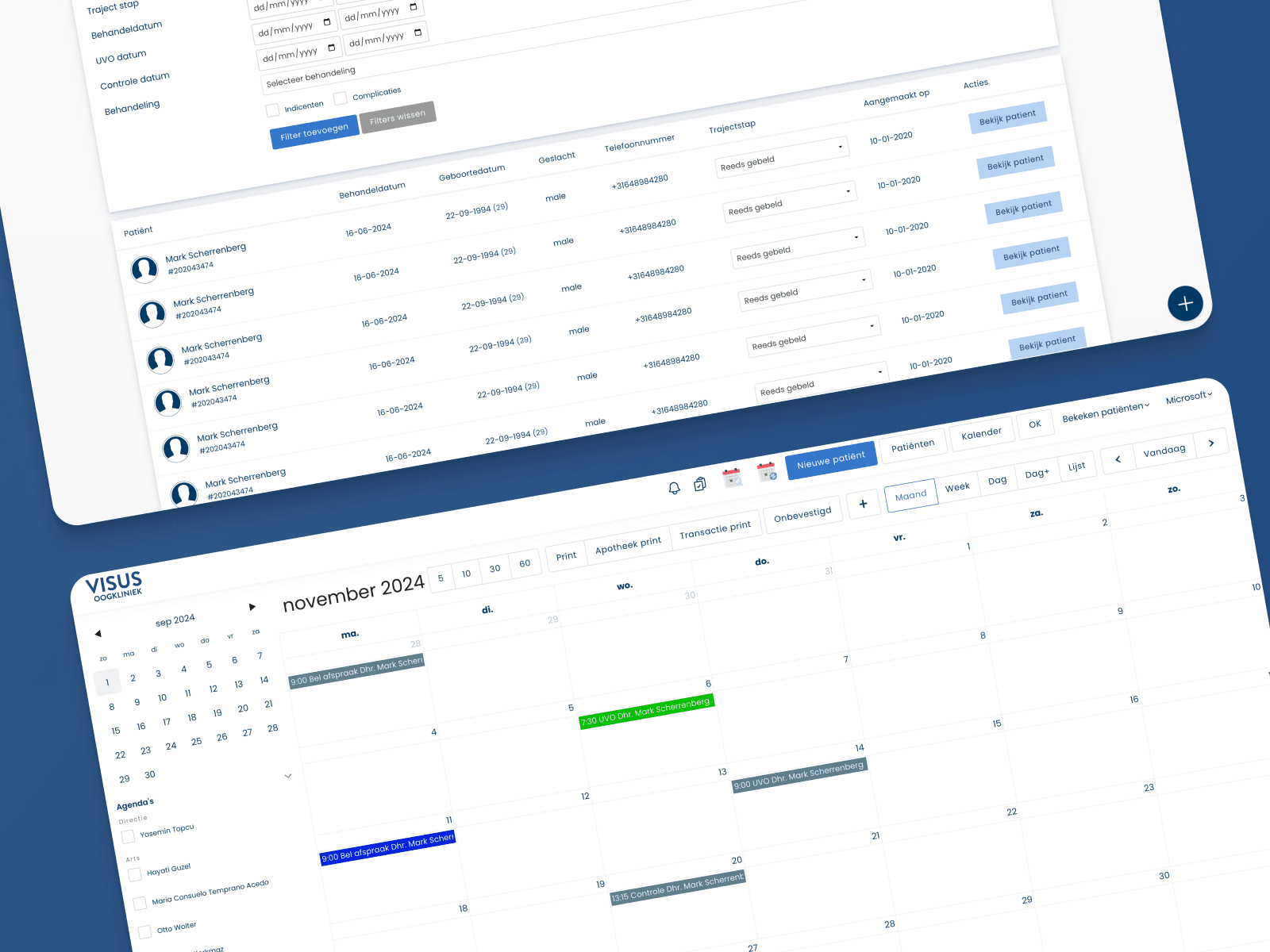The width and height of the screenshot is (1270, 952).
Task: Go to previous period with left arrow beside Vandaag
Action: (x=1118, y=459)
